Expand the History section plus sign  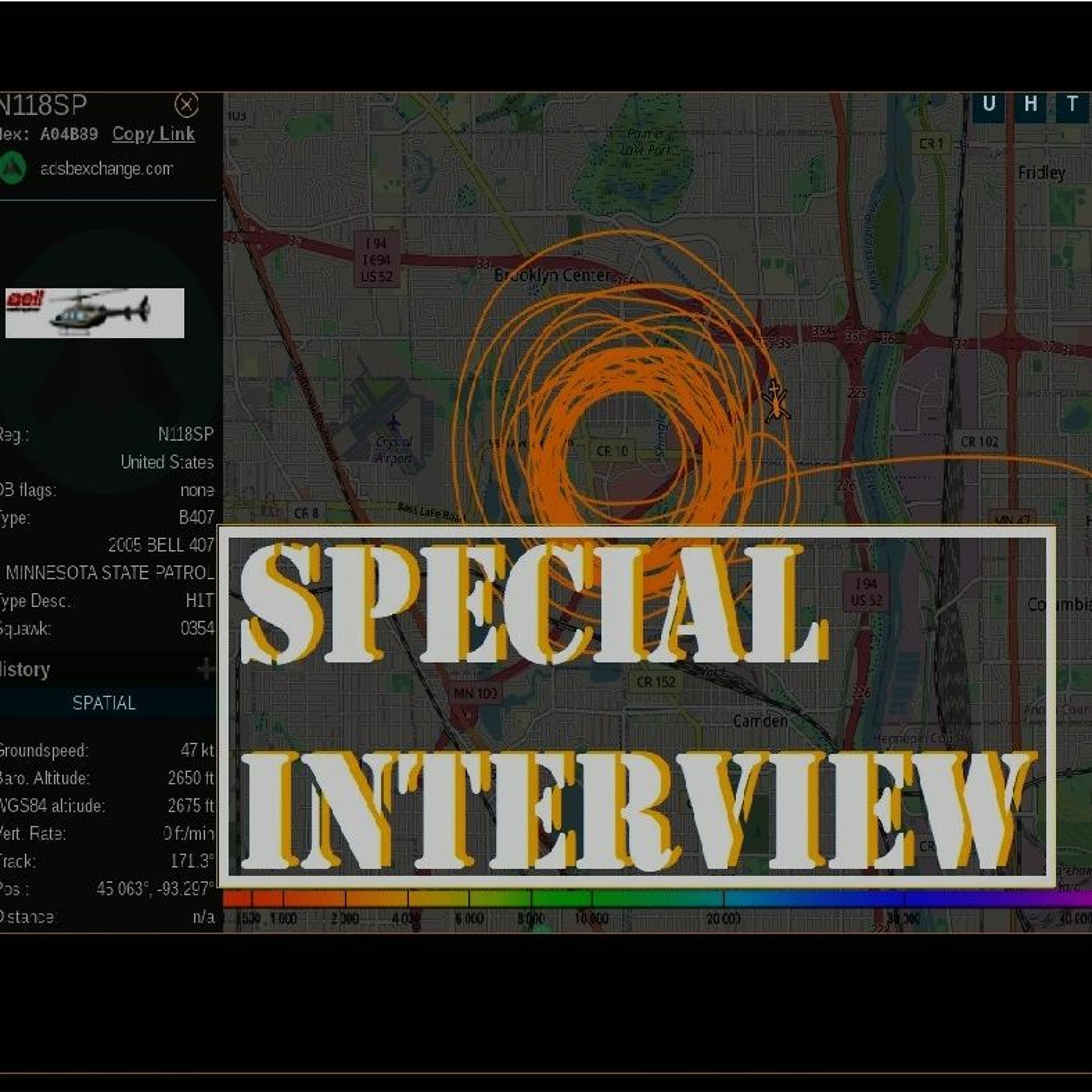[206, 669]
